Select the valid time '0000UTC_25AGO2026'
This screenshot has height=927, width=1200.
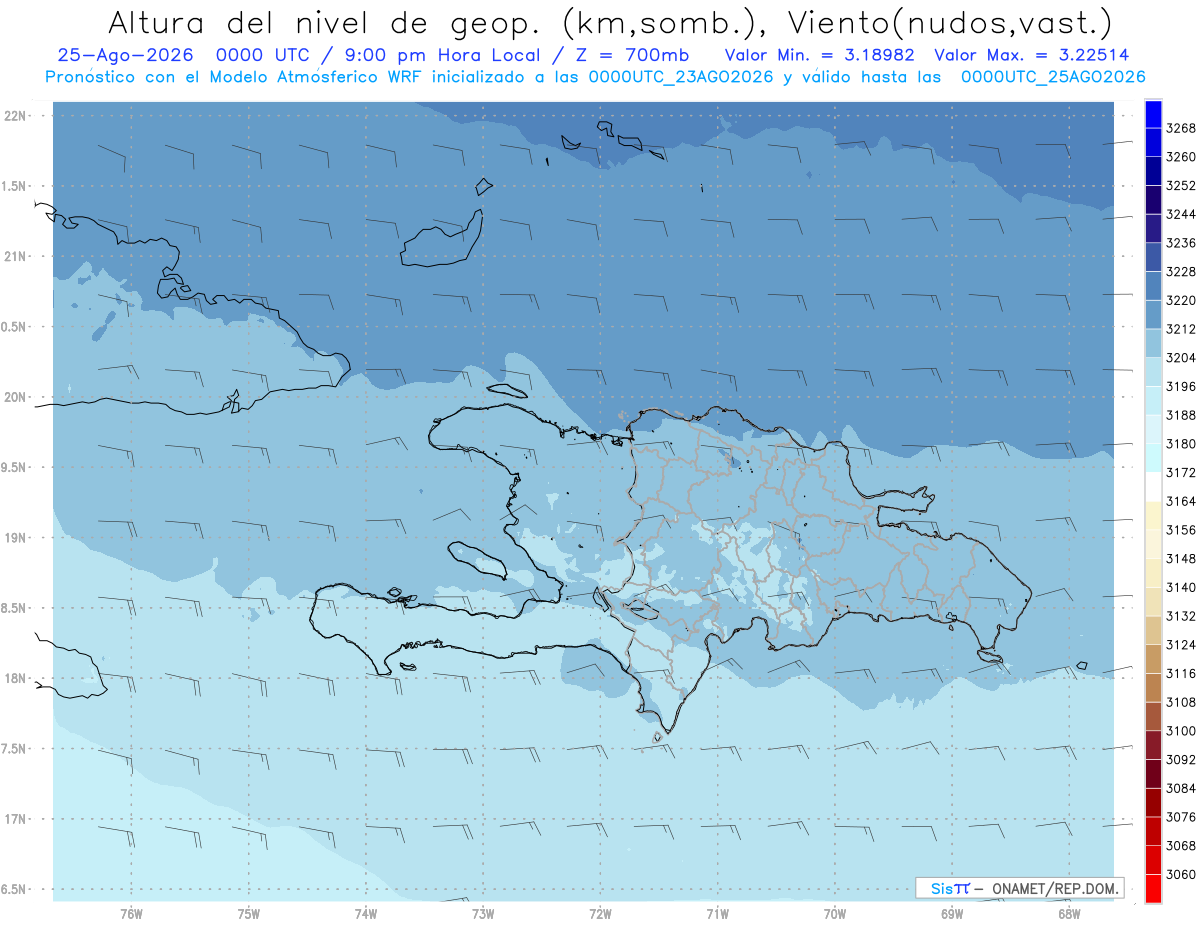point(1053,77)
